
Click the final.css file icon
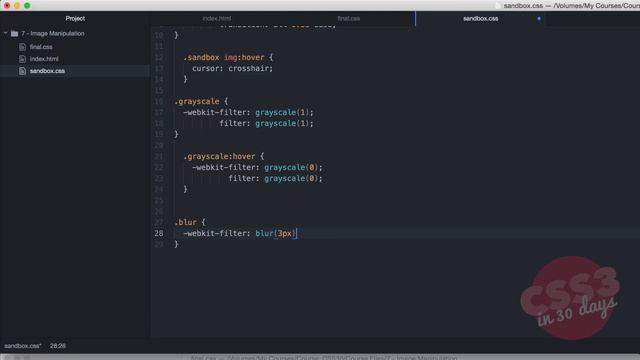tap(22, 47)
